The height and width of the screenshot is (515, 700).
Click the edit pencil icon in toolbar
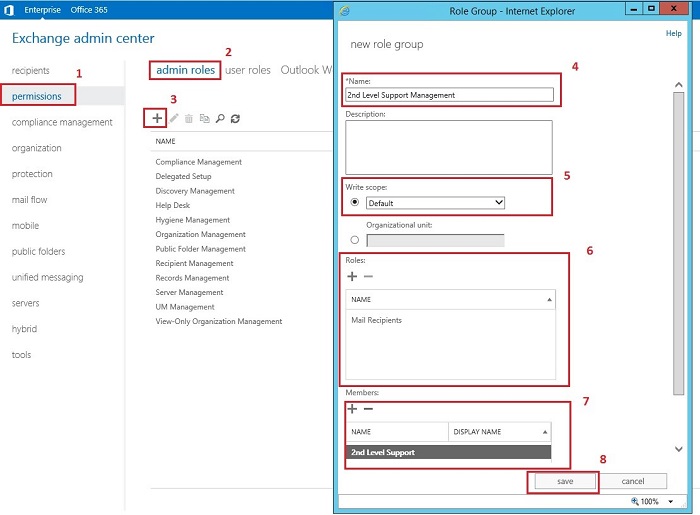point(174,118)
